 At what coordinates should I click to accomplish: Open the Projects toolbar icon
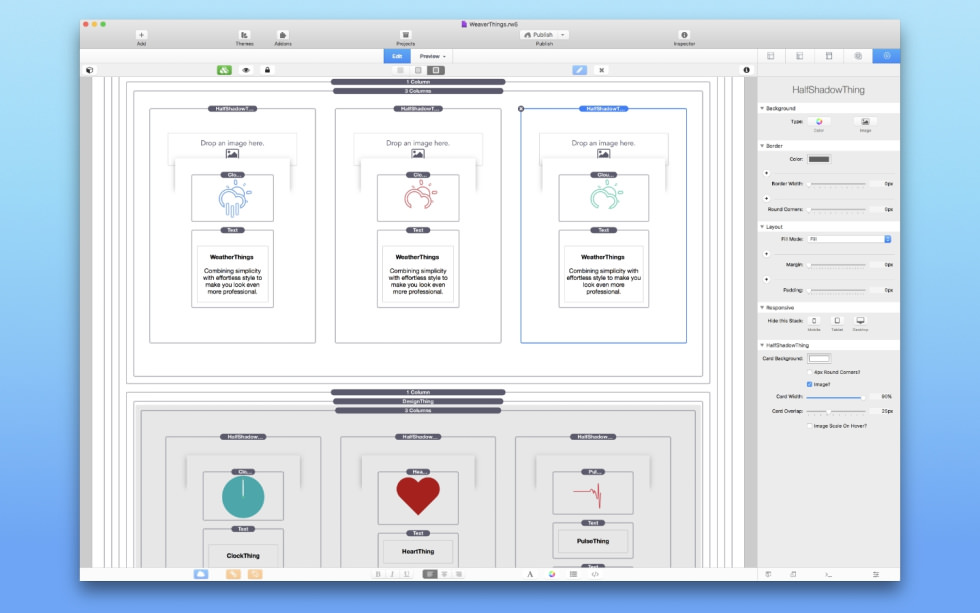click(406, 36)
